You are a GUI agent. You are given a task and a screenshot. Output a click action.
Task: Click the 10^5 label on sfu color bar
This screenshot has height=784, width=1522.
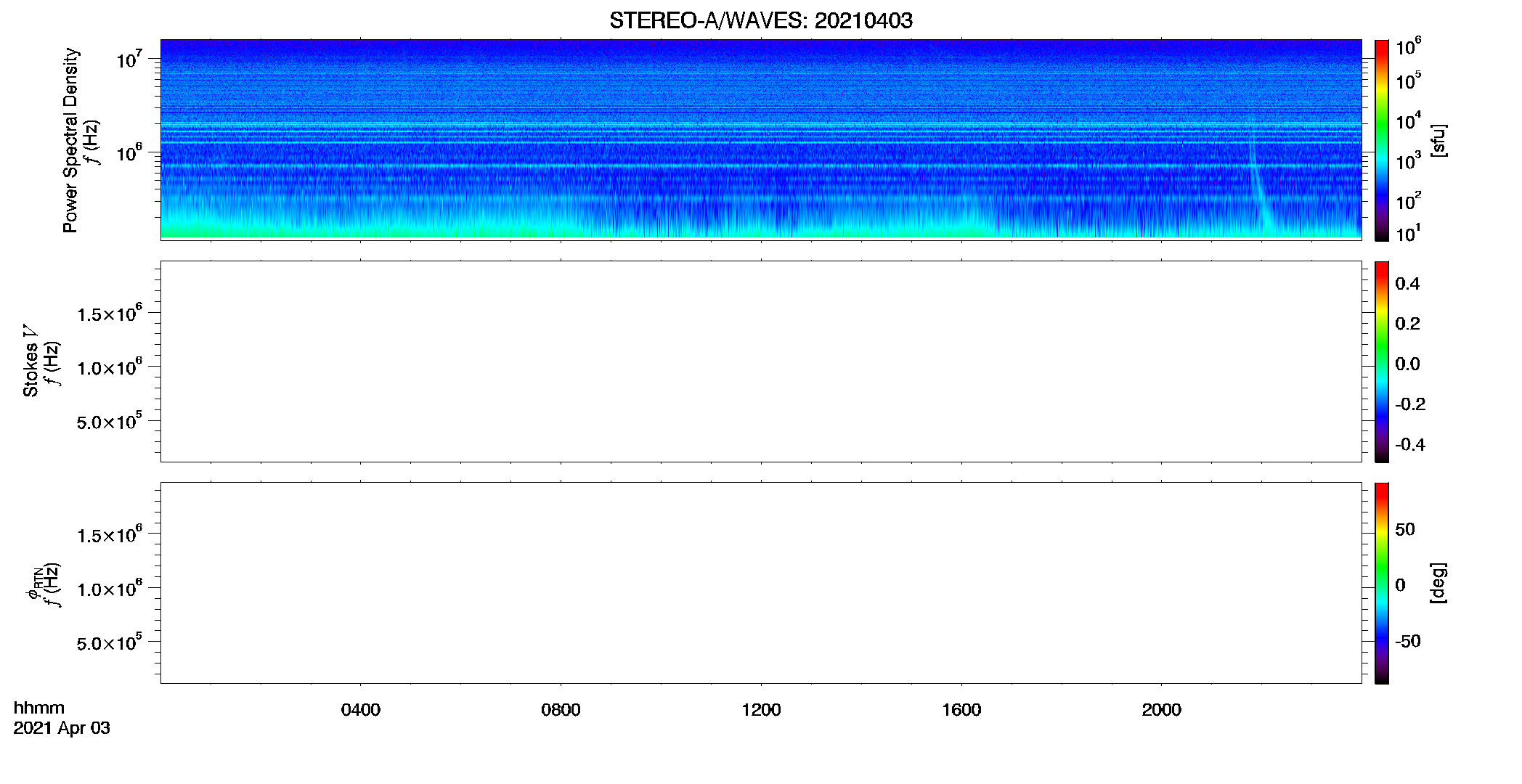[x=1408, y=81]
